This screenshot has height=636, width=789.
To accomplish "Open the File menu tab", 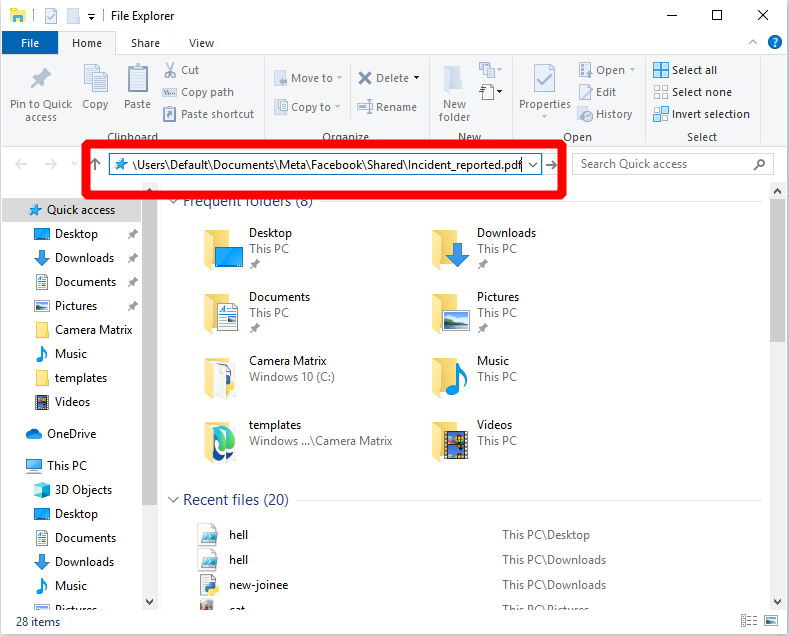I will [30, 43].
